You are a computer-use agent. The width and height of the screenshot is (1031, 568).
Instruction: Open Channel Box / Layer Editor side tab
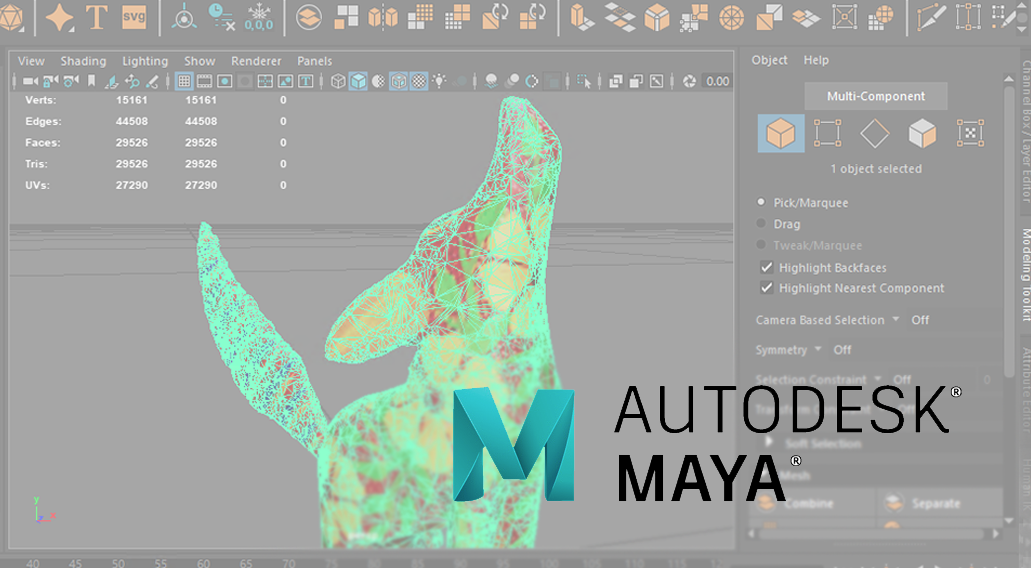click(x=1024, y=131)
